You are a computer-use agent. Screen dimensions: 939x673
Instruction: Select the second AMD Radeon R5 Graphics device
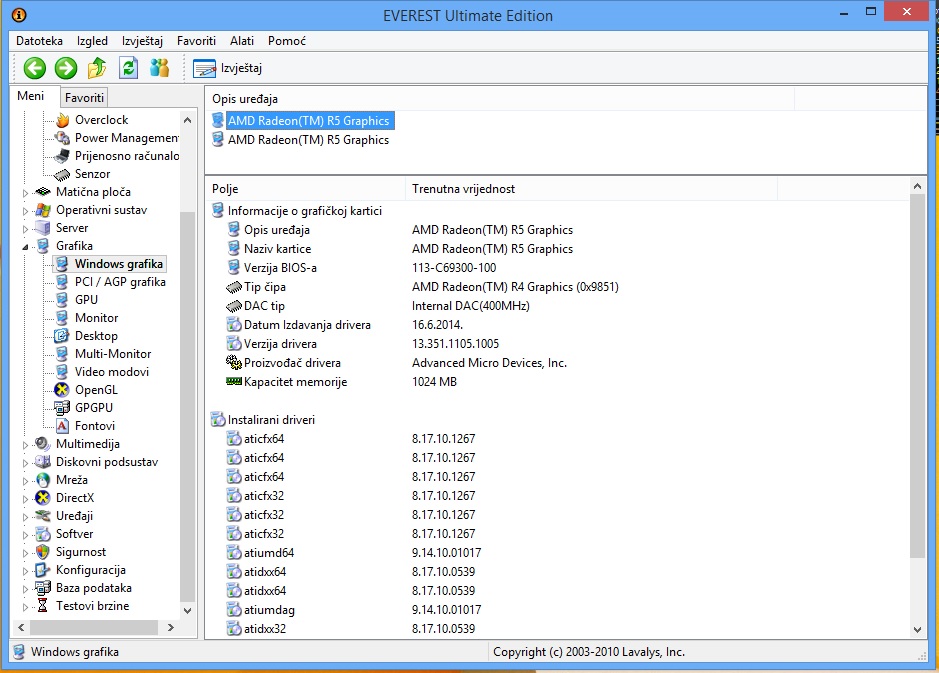(x=308, y=140)
